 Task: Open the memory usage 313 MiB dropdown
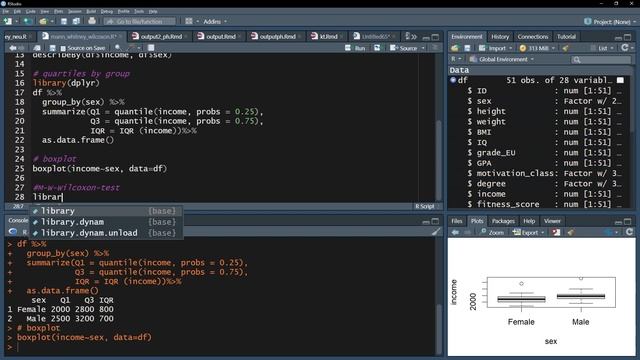coord(537,48)
